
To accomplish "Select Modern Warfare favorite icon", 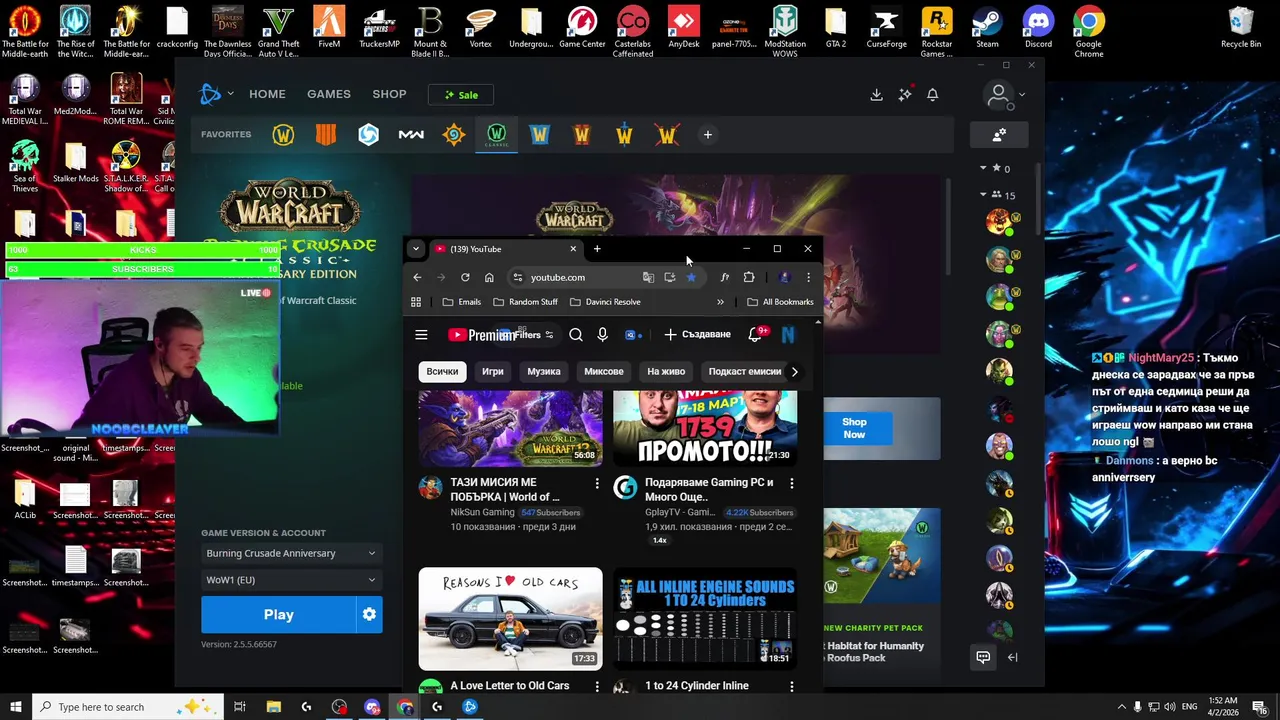I will pos(411,135).
